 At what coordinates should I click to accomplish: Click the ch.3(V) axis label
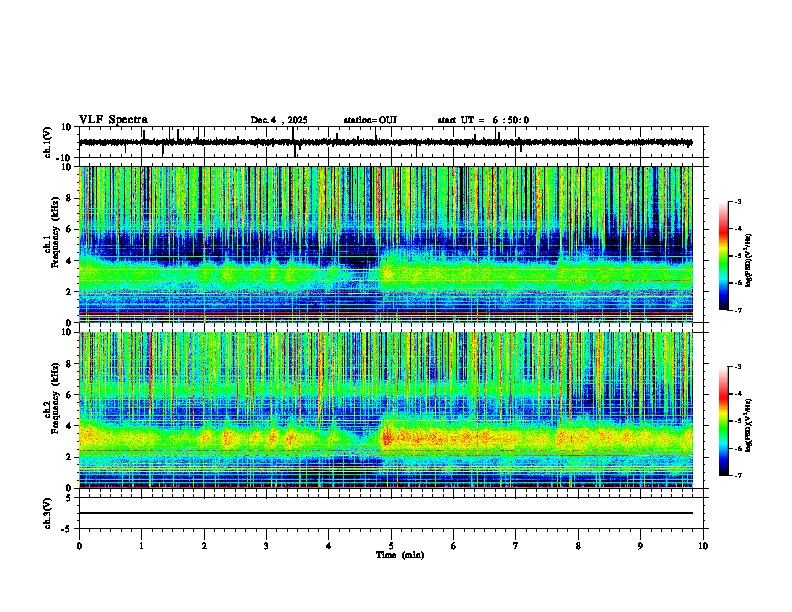point(48,513)
